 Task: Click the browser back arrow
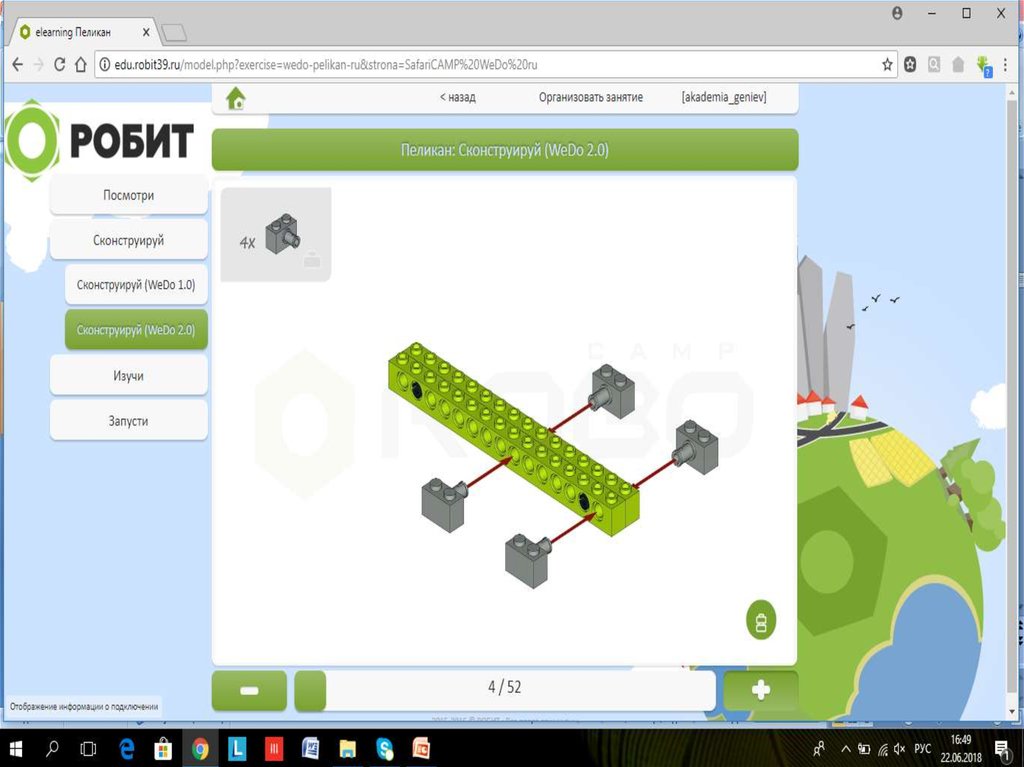[x=18, y=65]
